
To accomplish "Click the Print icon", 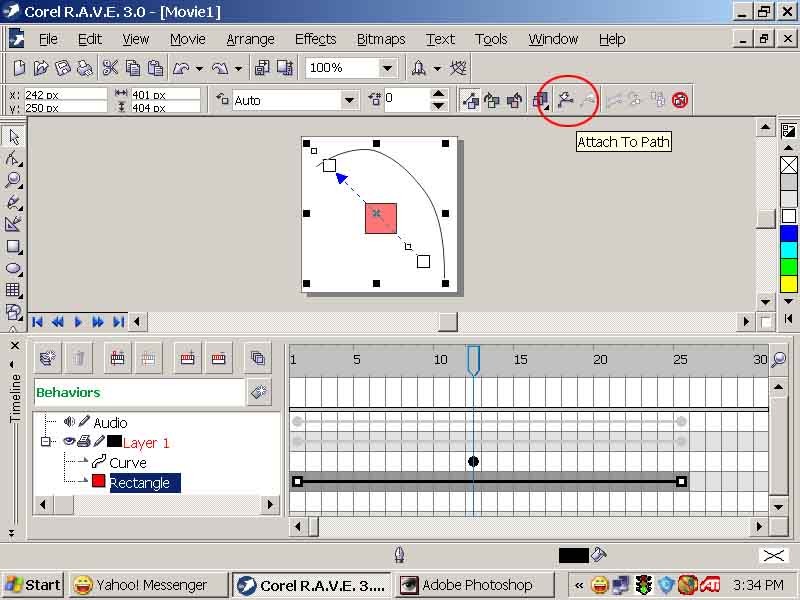I will [x=84, y=67].
